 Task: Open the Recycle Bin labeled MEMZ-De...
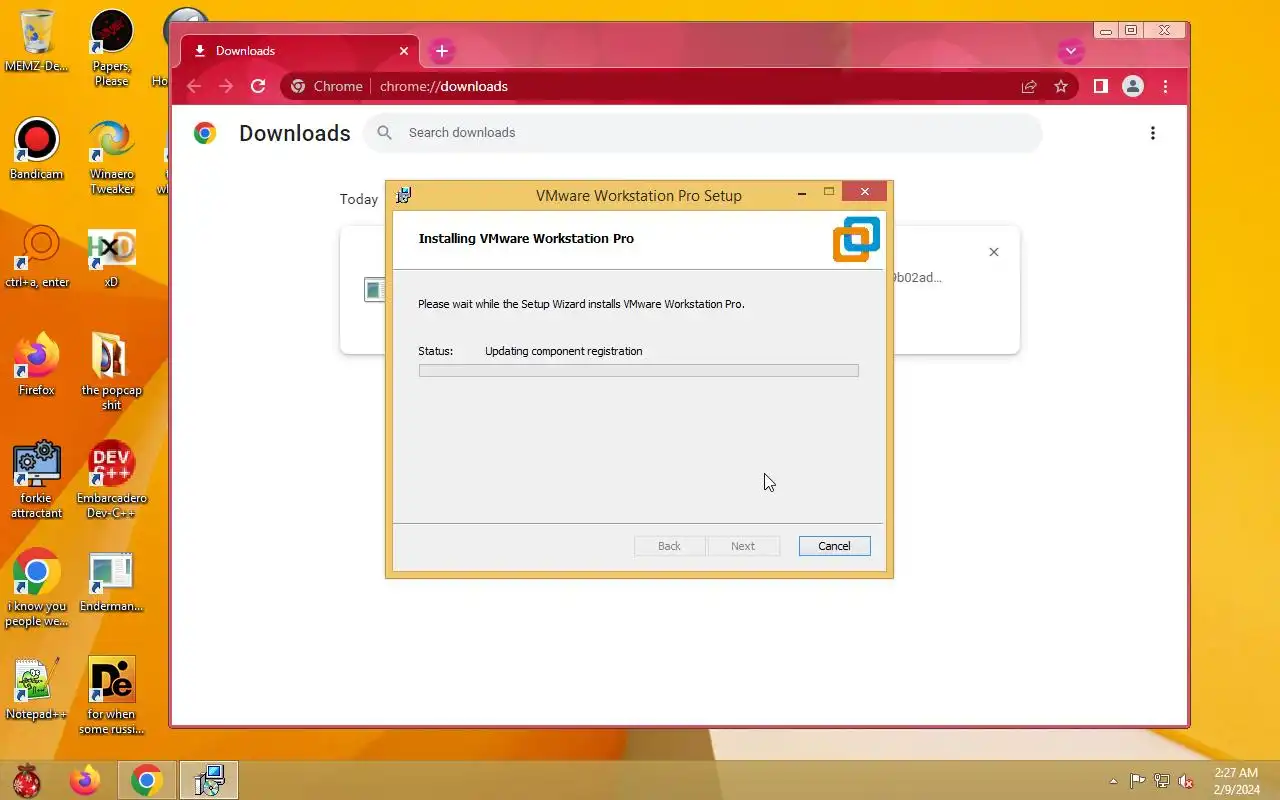tap(36, 40)
